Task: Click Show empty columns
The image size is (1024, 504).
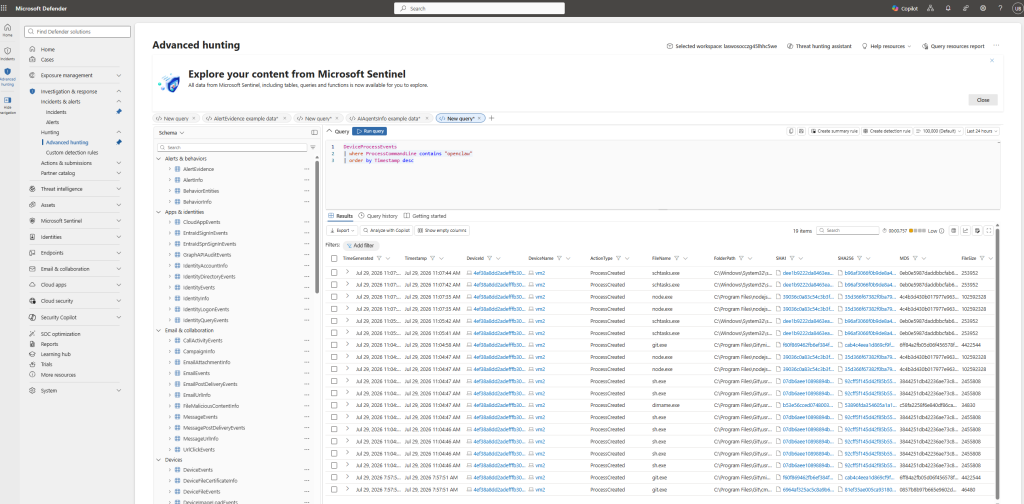Action: click(x=442, y=230)
